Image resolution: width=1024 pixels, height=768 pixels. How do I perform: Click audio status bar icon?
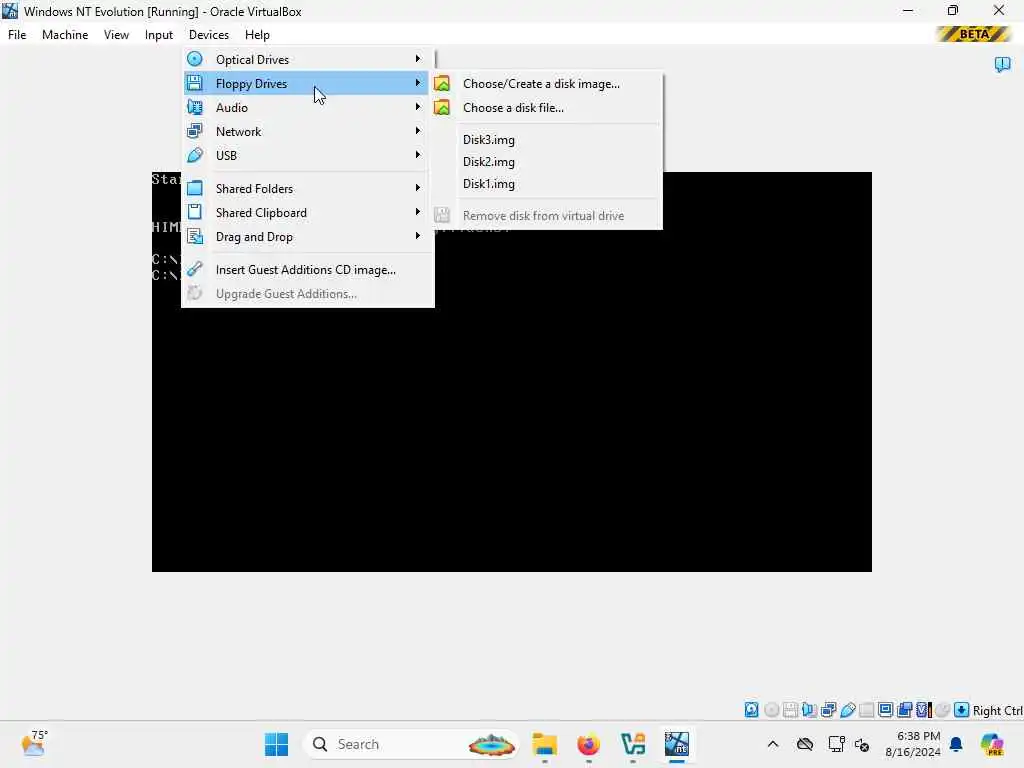(x=809, y=710)
